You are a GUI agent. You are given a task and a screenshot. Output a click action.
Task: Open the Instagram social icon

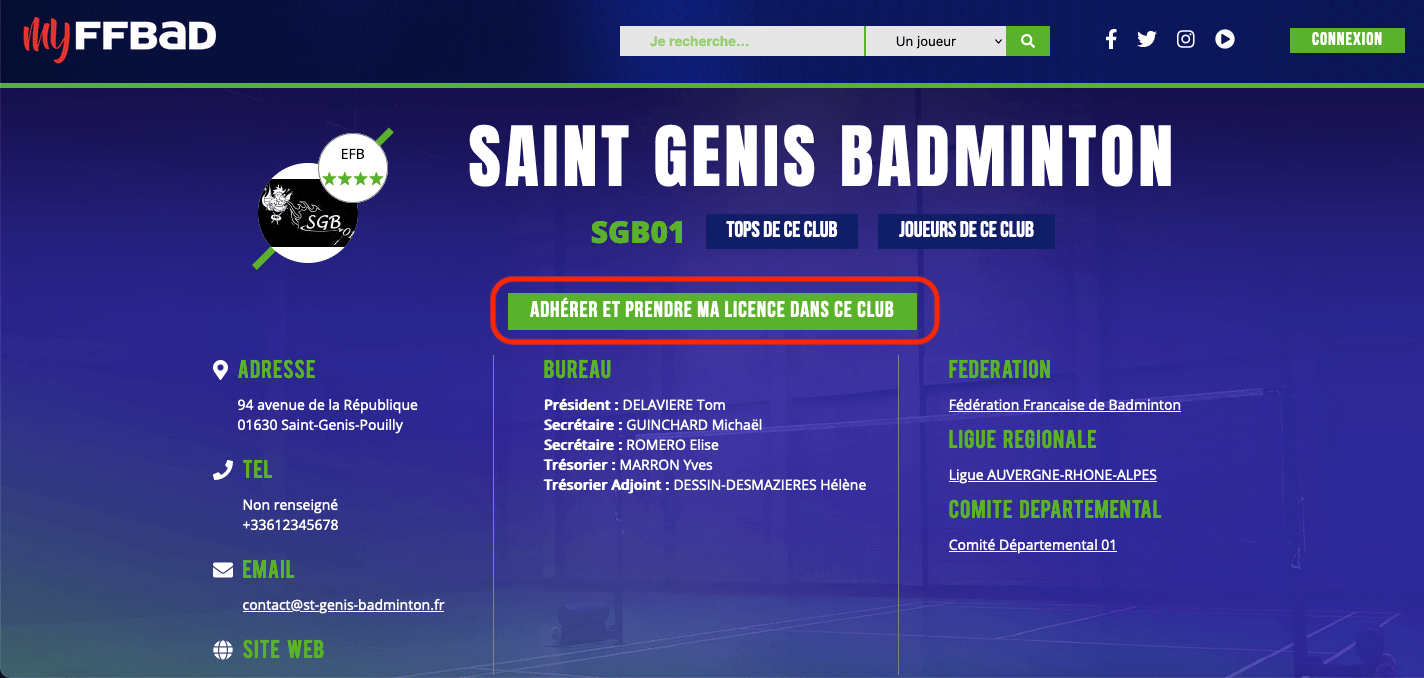(1186, 39)
